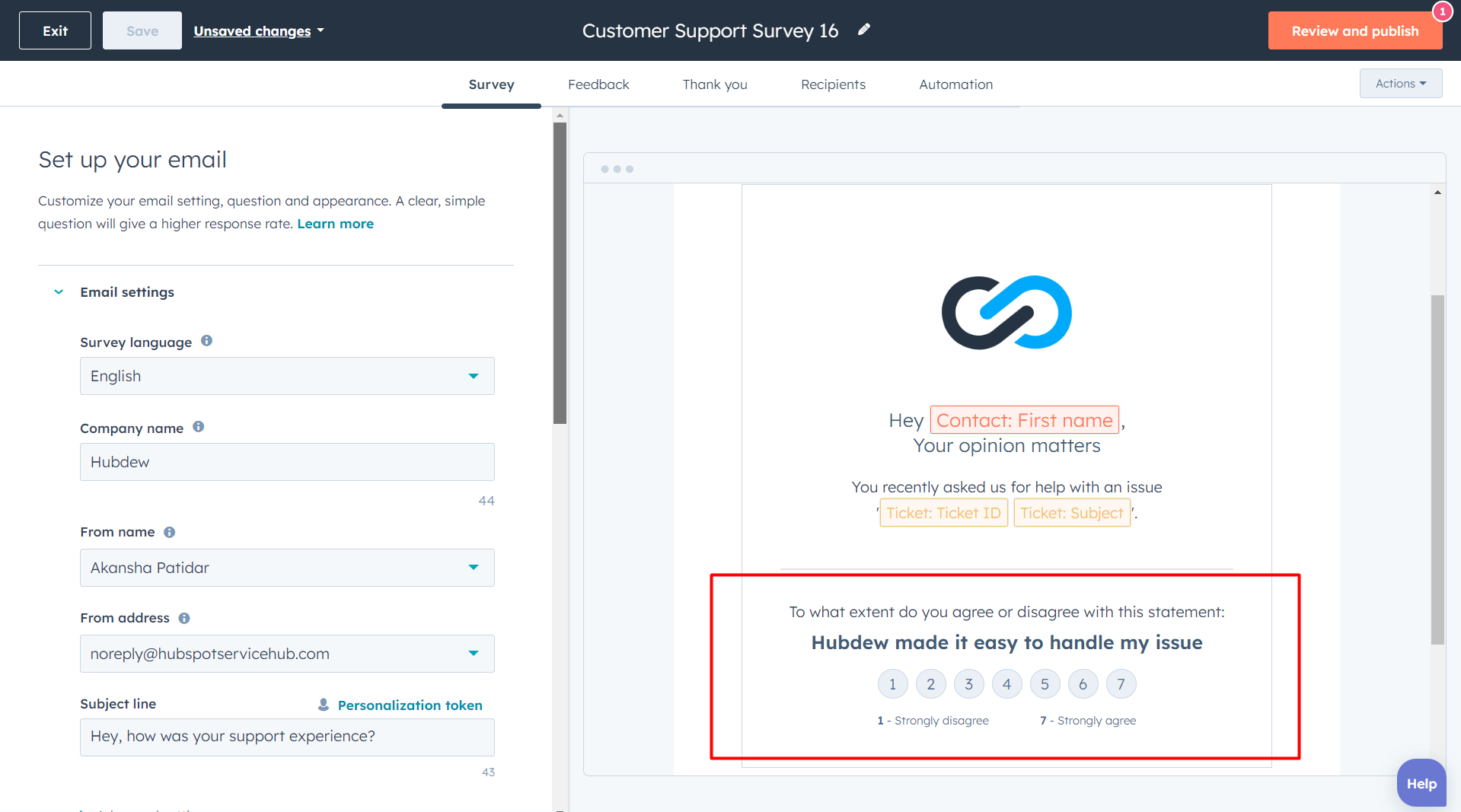The image size is (1461, 812).
Task: Select rating 7 in survey preview
Action: 1121,684
